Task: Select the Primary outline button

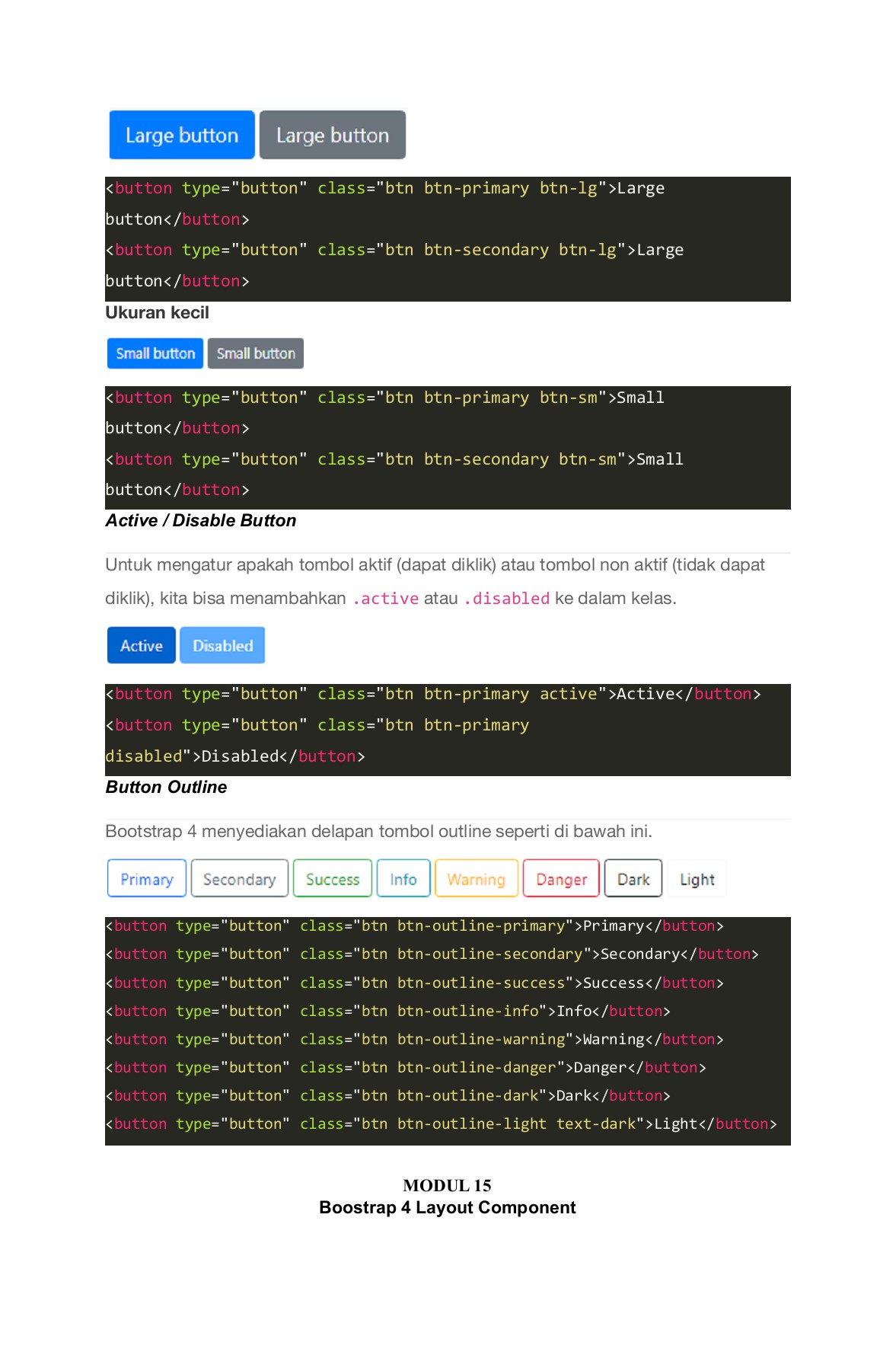Action: (147, 879)
